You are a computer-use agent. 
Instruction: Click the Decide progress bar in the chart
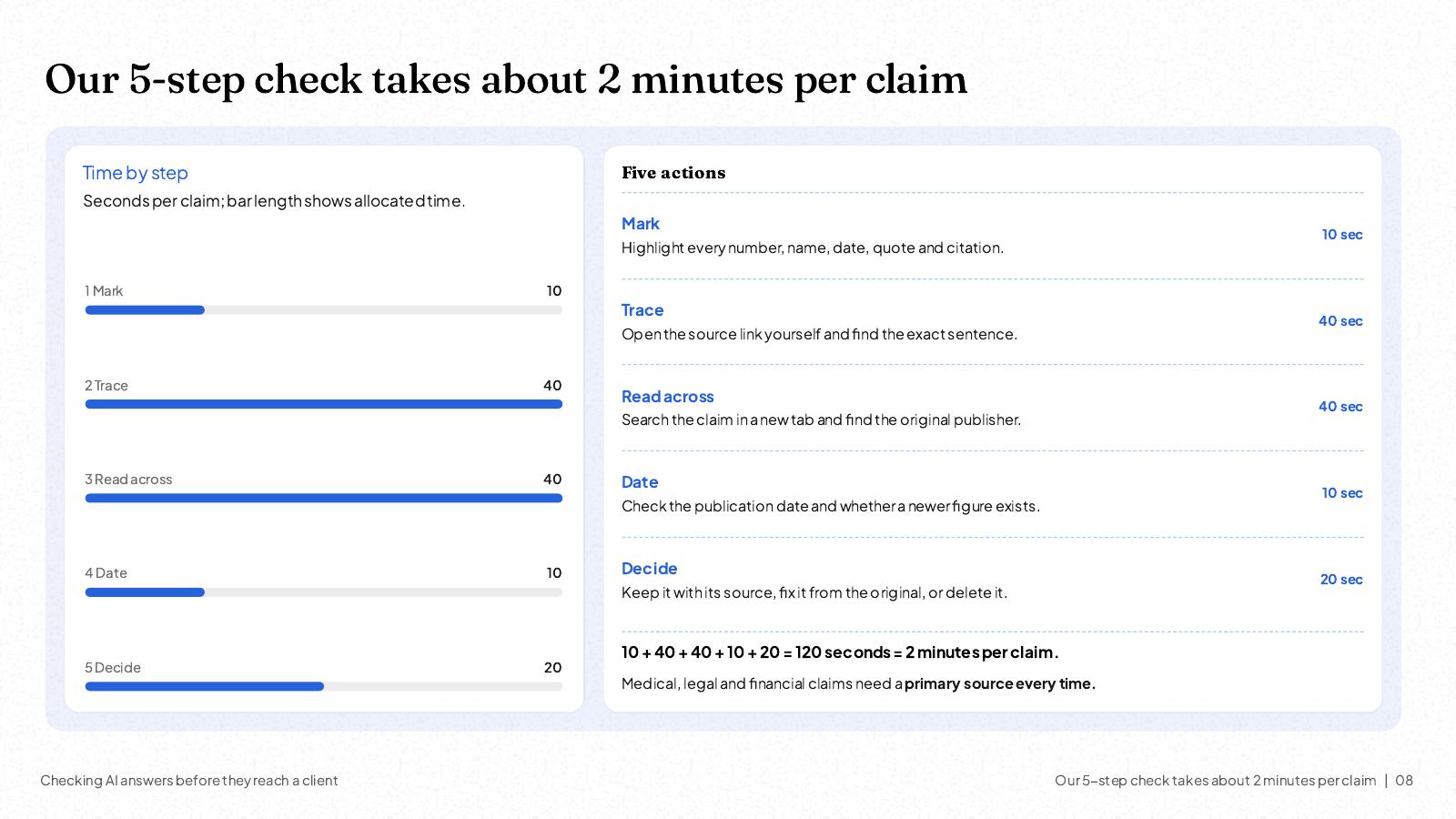[x=324, y=686]
